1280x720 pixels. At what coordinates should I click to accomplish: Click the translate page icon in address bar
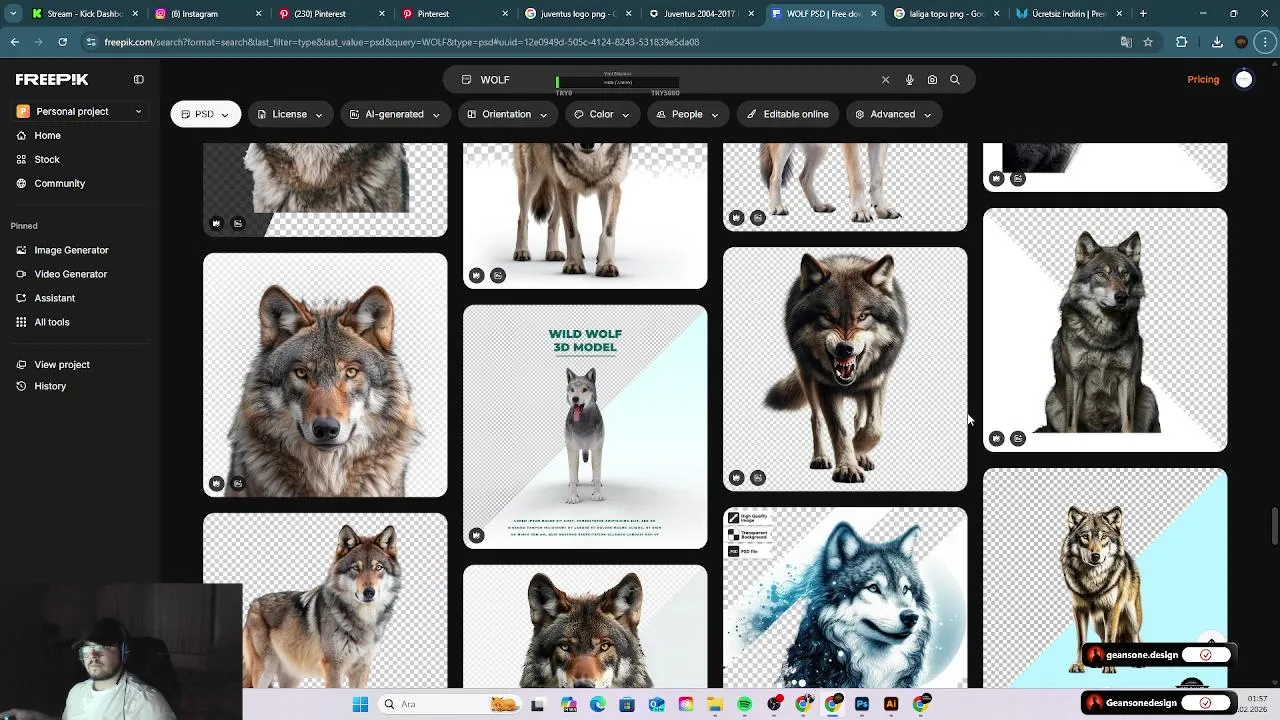tap(1126, 42)
